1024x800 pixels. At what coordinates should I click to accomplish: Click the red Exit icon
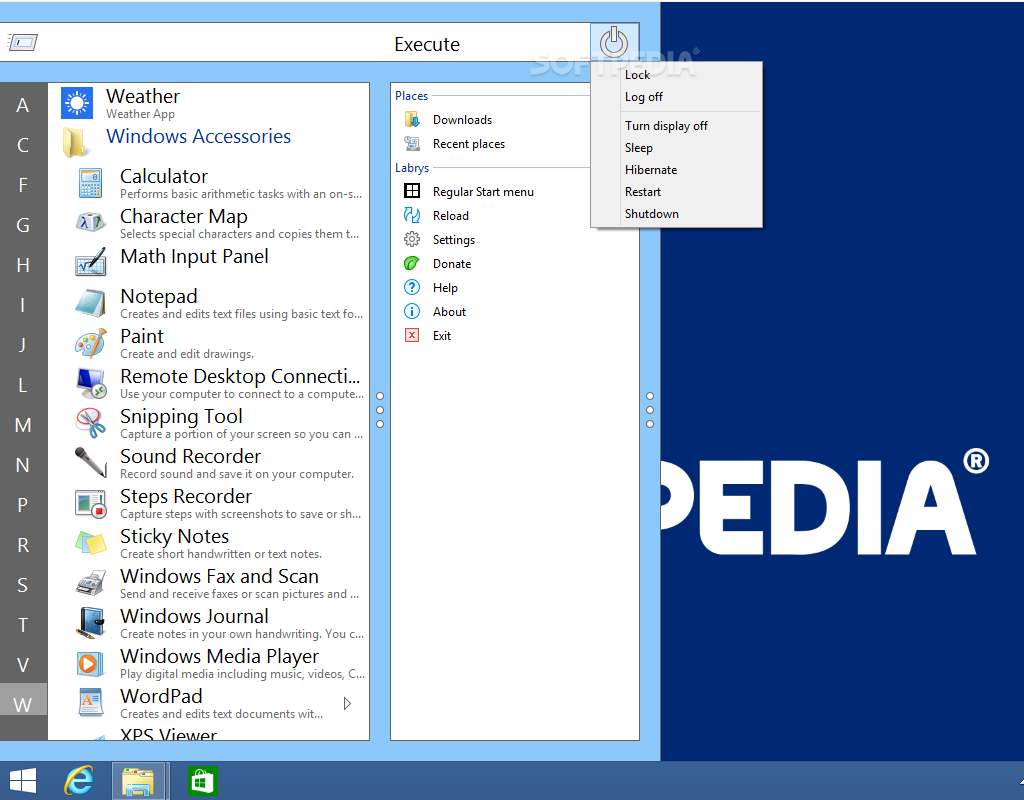(412, 335)
